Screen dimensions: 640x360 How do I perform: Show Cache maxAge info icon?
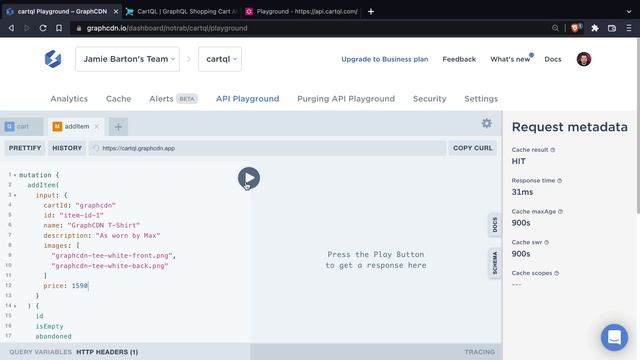560,211
